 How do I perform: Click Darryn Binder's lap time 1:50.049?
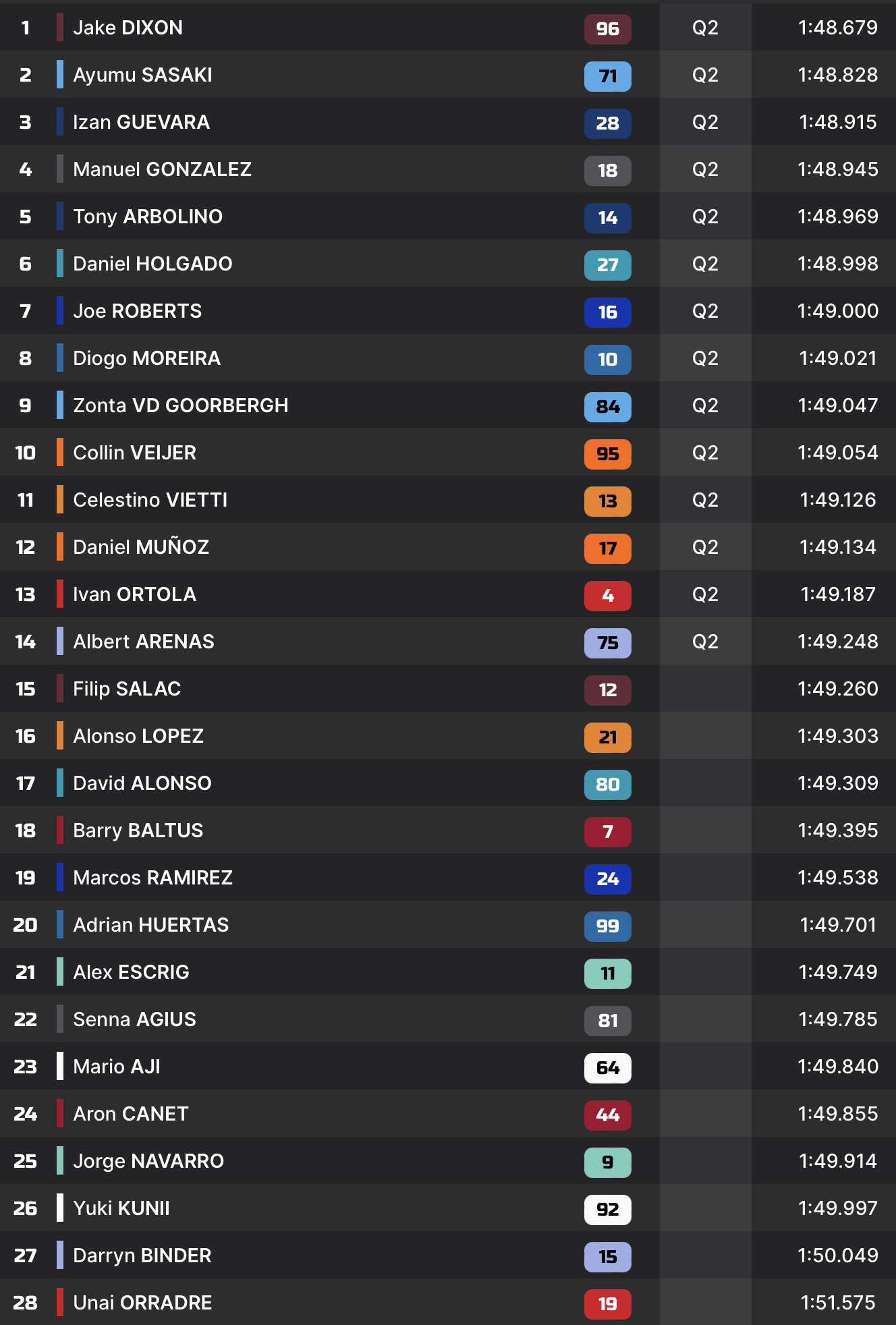[837, 1256]
